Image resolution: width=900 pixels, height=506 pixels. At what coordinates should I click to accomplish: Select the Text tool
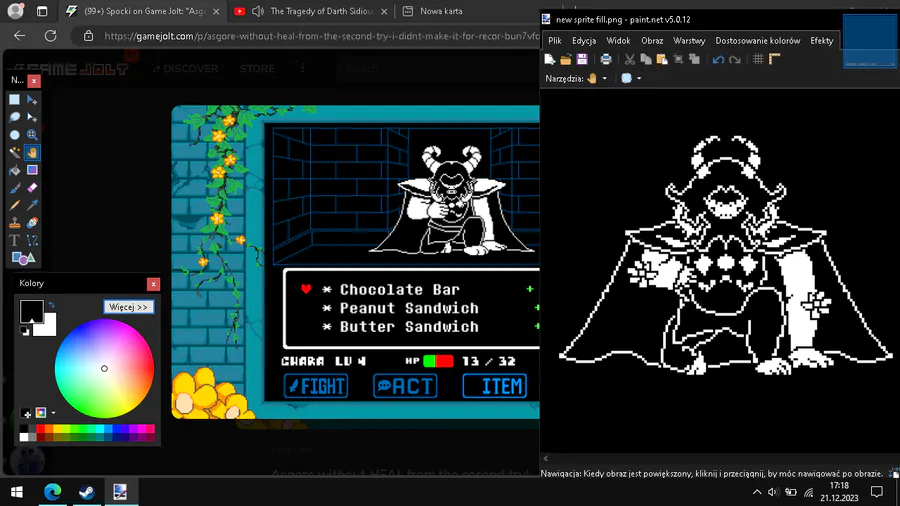point(14,240)
